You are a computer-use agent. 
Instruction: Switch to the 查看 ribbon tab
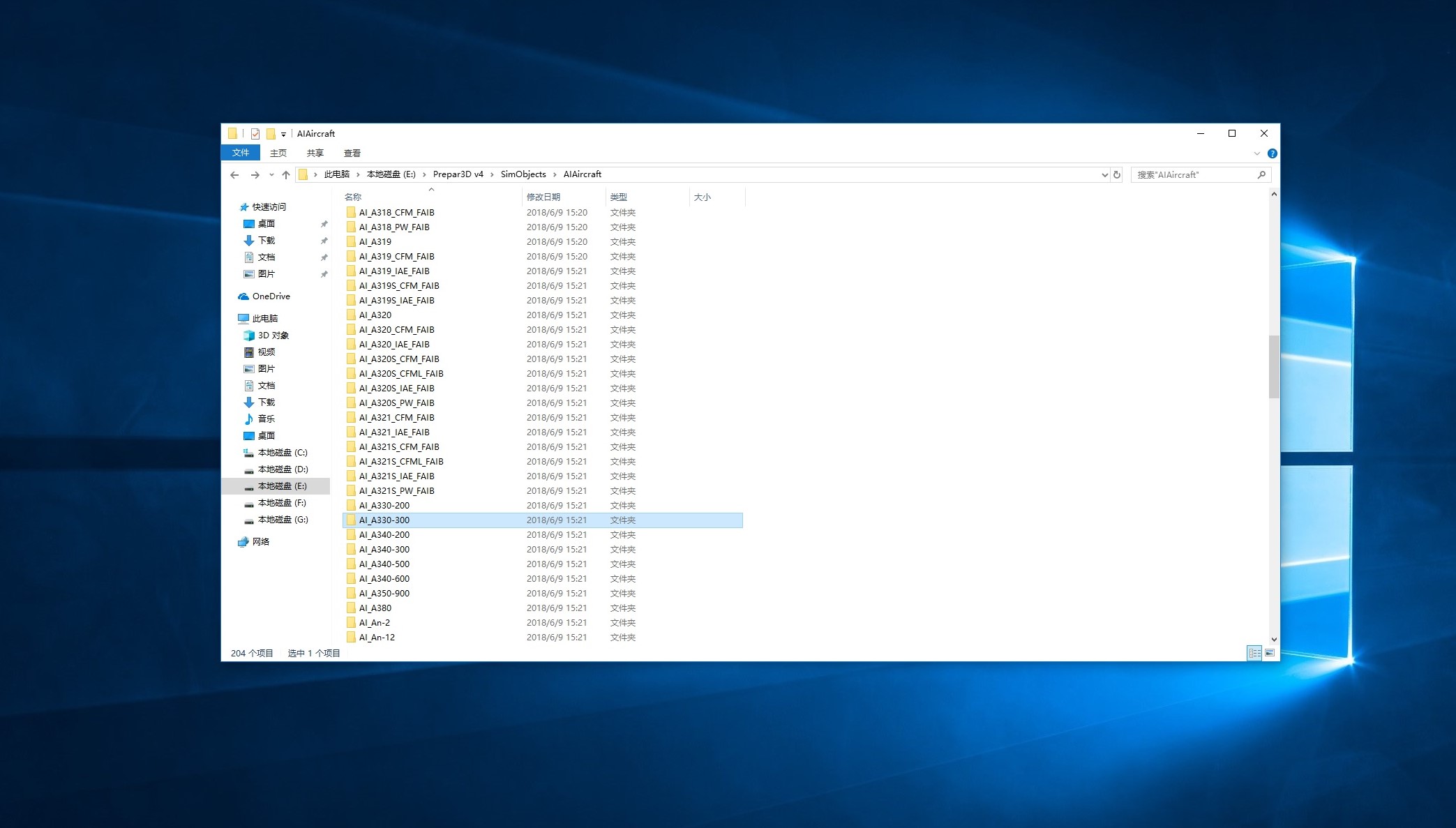(x=352, y=153)
